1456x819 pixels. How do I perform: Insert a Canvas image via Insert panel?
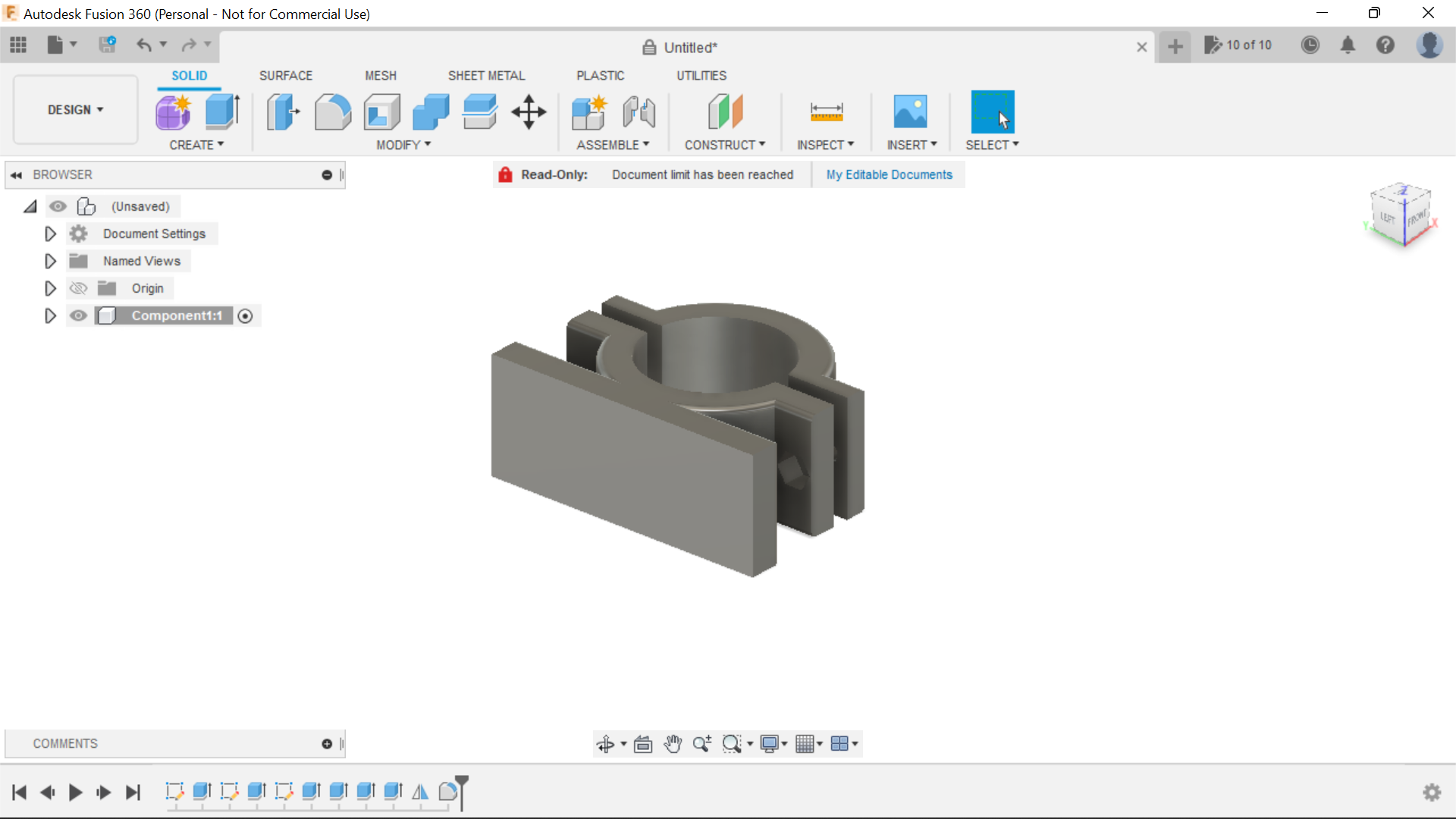[x=912, y=111]
